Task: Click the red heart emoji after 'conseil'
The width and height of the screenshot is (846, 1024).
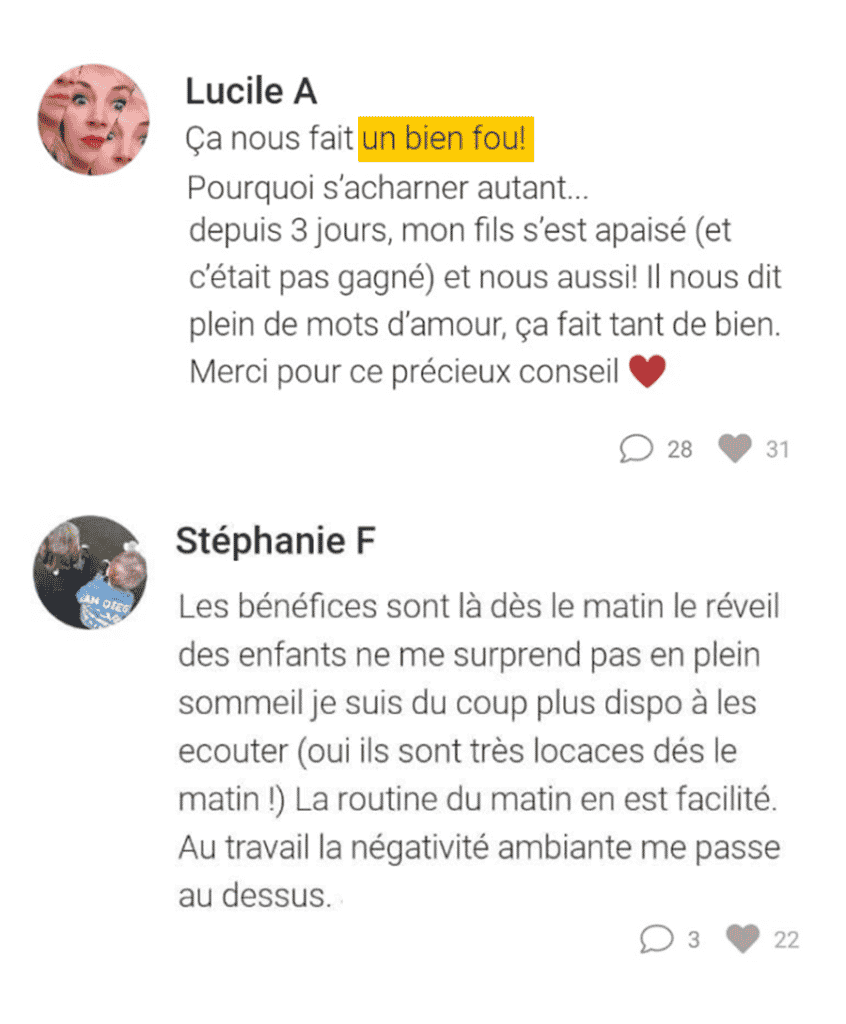Action: coord(647,373)
